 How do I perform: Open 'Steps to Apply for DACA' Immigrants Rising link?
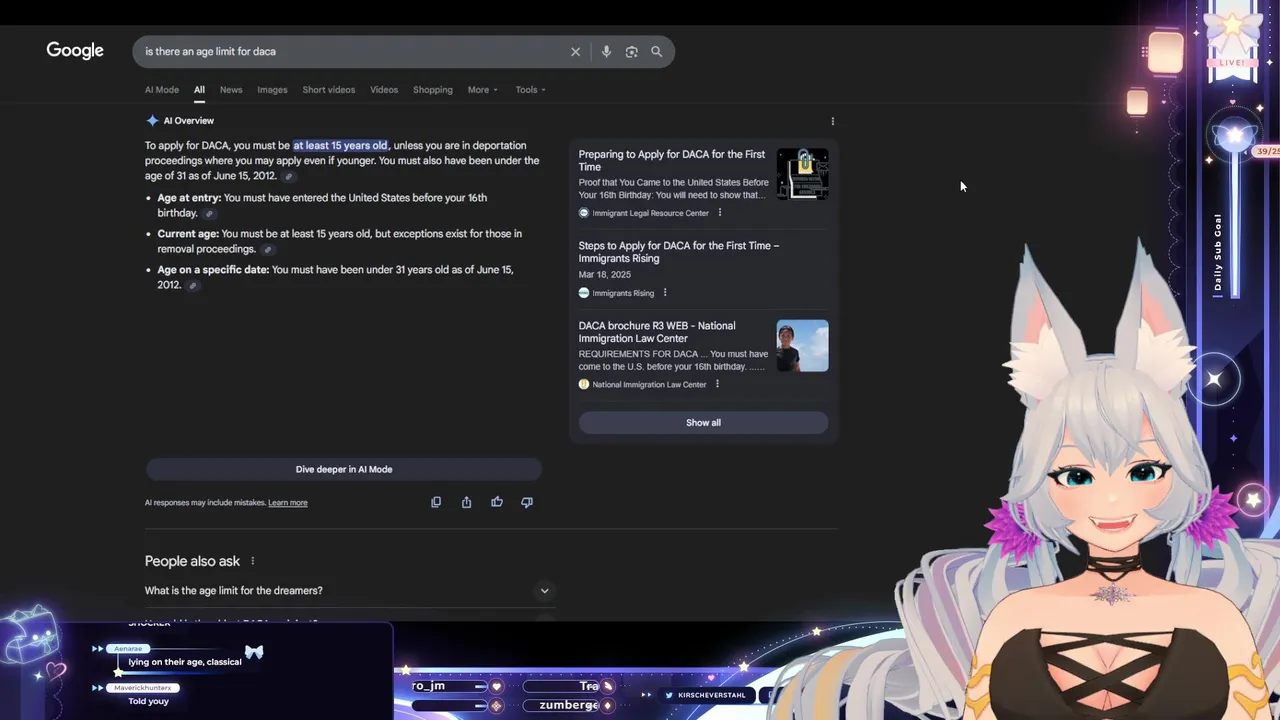pyautogui.click(x=679, y=252)
